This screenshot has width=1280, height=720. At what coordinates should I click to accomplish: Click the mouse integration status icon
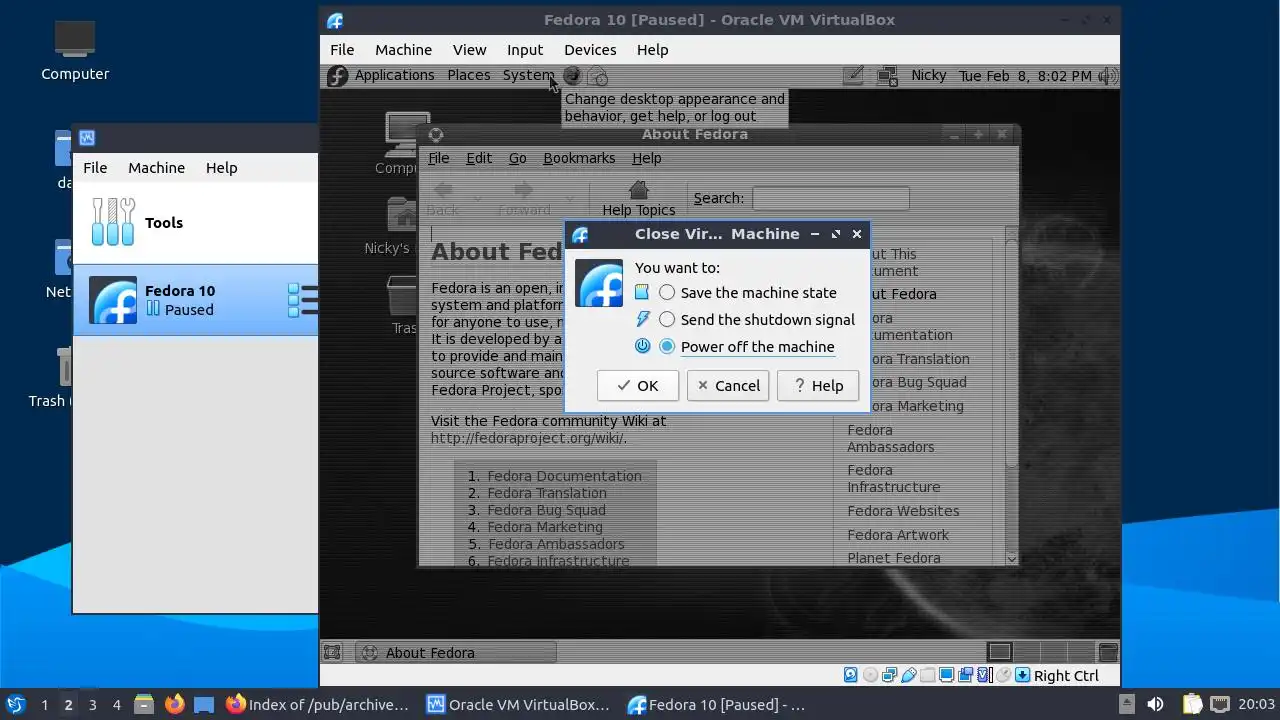pyautogui.click(x=1004, y=676)
